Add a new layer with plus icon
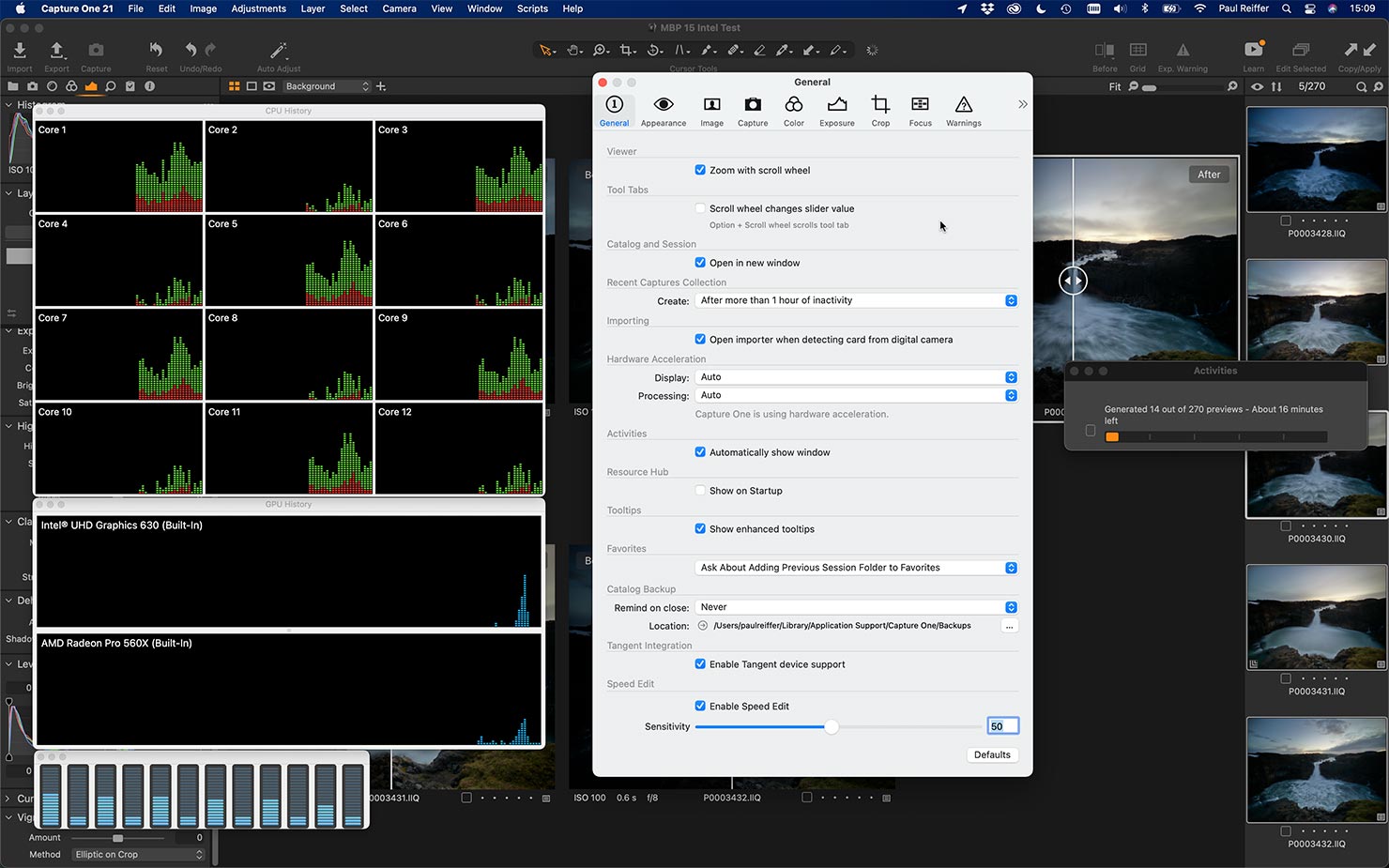 (381, 86)
